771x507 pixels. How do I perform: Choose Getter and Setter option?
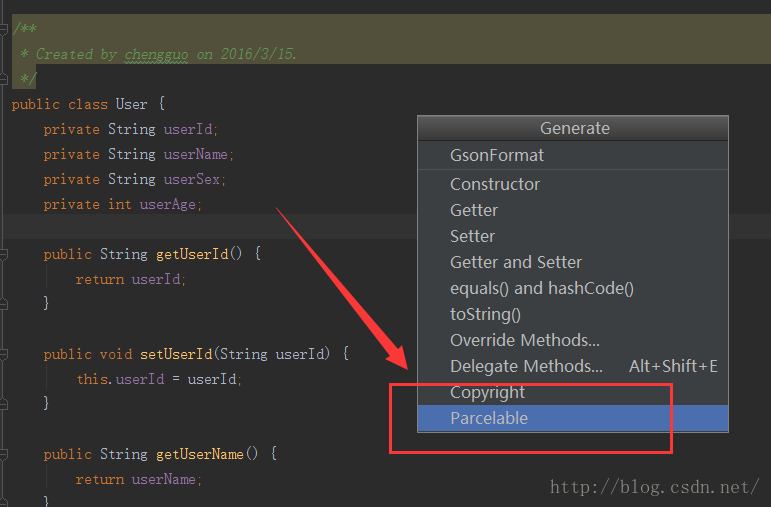573,262
